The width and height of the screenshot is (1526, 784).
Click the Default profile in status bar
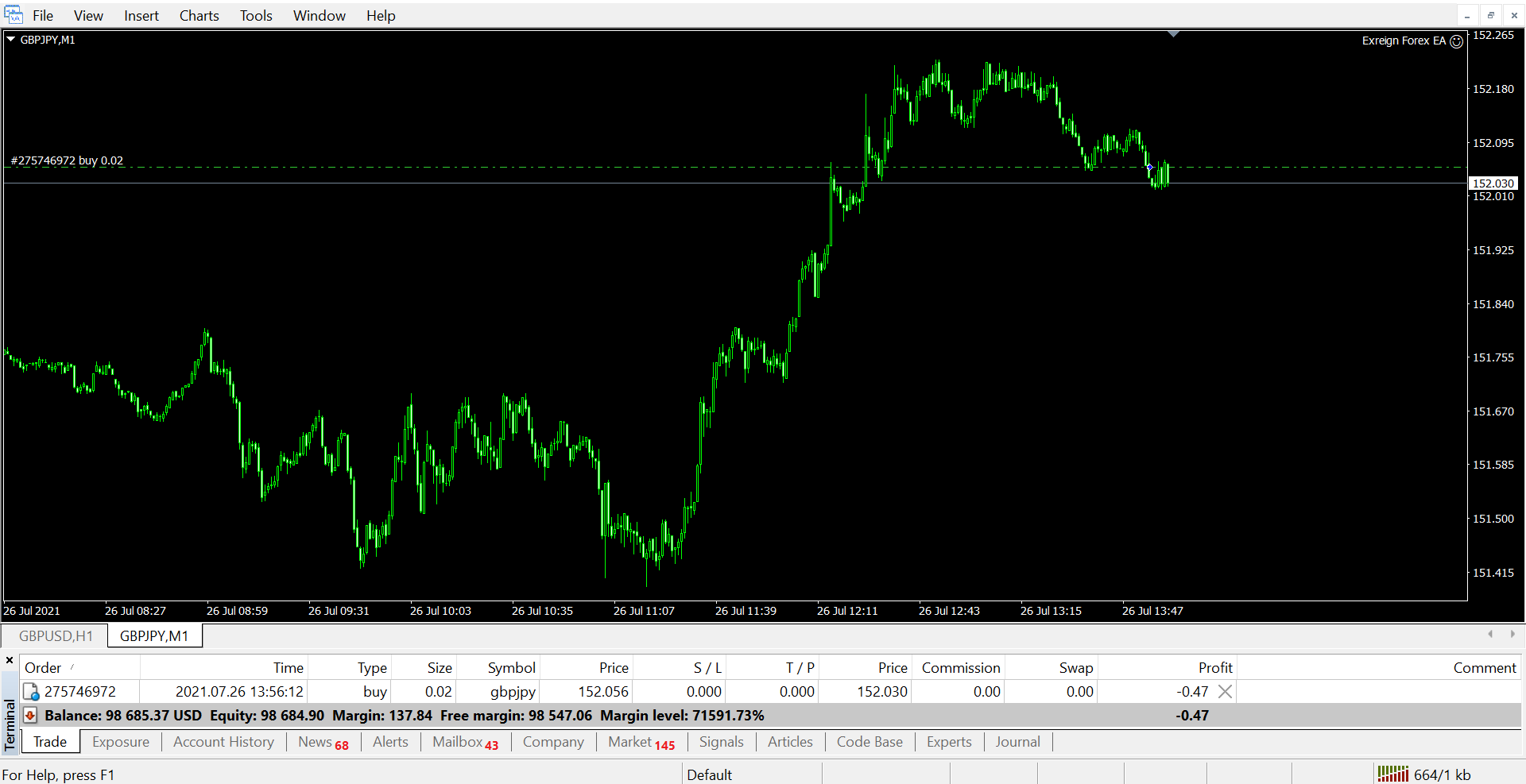pyautogui.click(x=709, y=774)
